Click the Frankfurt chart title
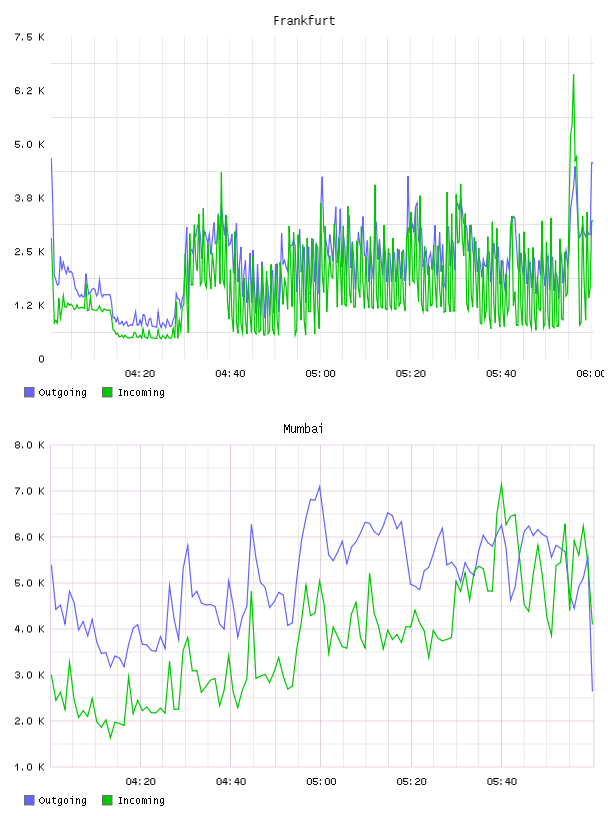Screen dimensions: 608x816 [x=304, y=21]
